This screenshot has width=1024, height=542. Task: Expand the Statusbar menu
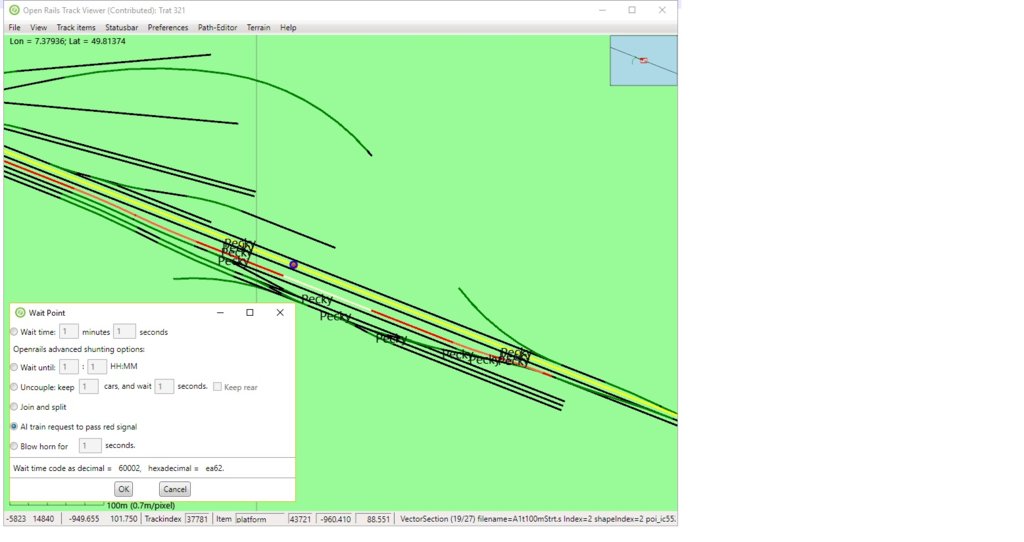[x=122, y=27]
